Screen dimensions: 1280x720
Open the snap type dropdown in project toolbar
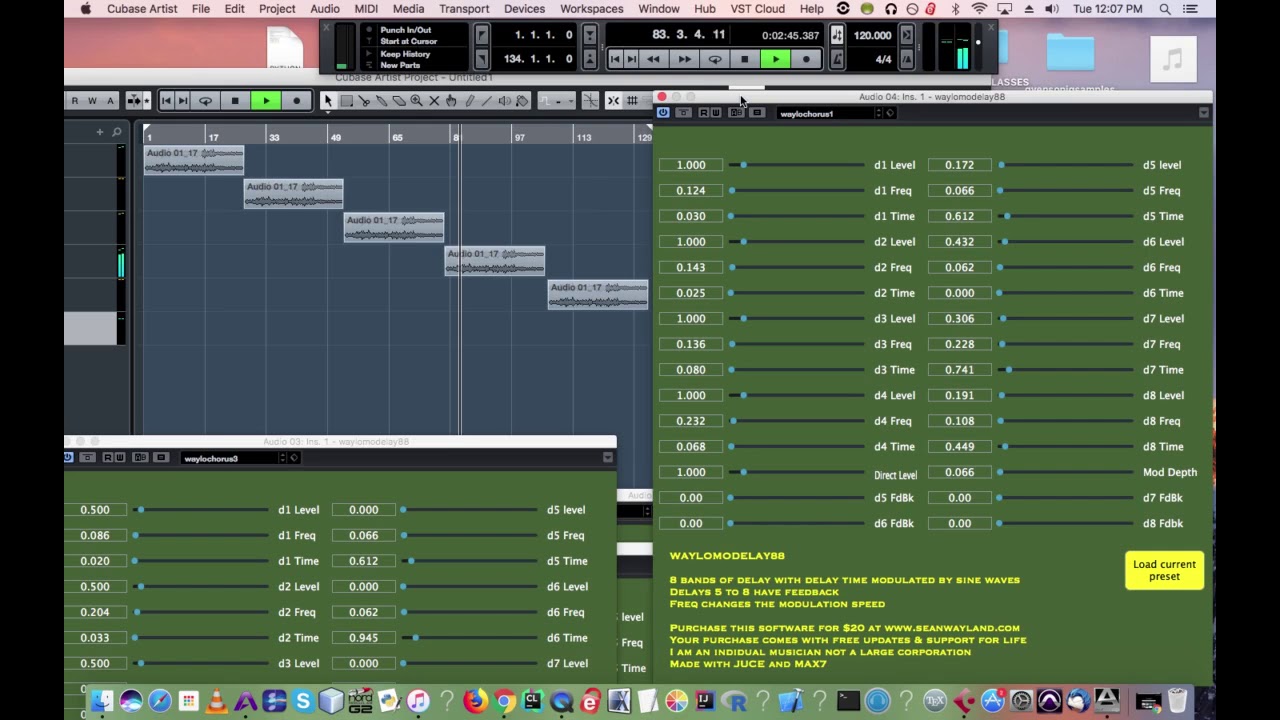pyautogui.click(x=633, y=101)
